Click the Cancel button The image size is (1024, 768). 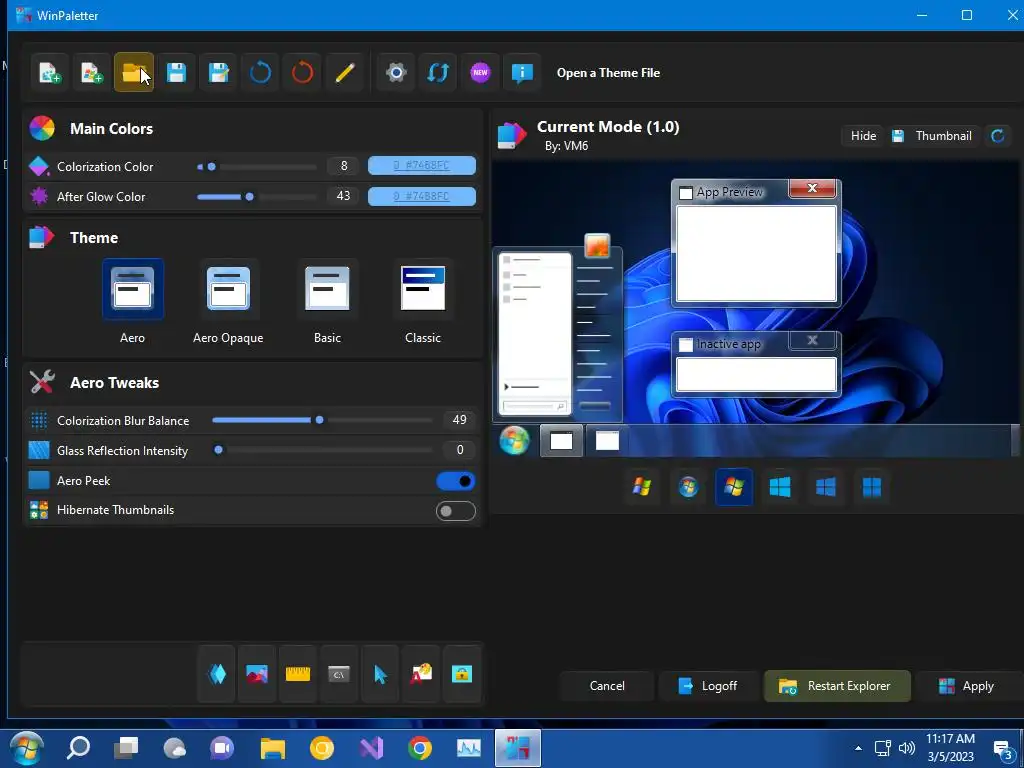(x=607, y=686)
